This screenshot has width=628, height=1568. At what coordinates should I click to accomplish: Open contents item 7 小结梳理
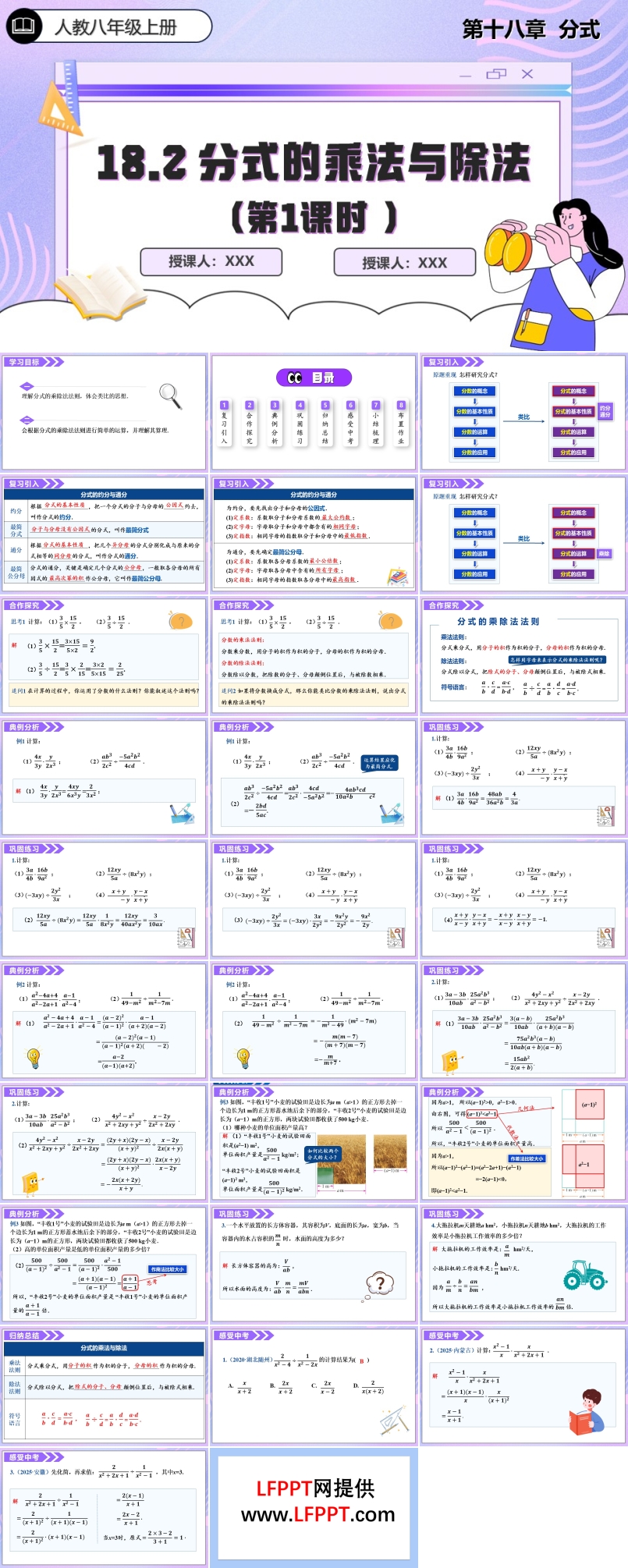pyautogui.click(x=375, y=423)
